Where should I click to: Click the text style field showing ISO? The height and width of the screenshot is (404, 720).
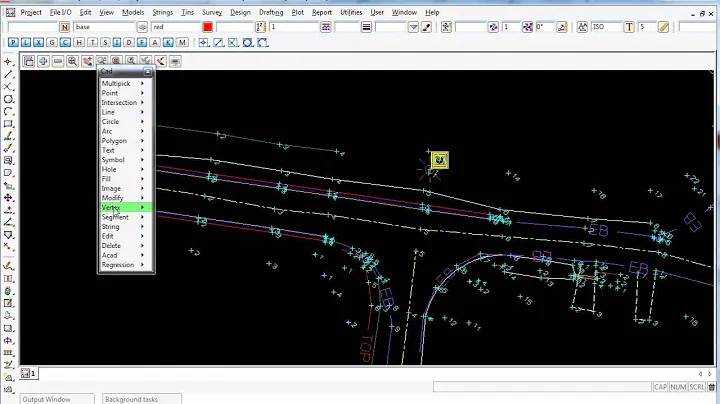(x=607, y=27)
